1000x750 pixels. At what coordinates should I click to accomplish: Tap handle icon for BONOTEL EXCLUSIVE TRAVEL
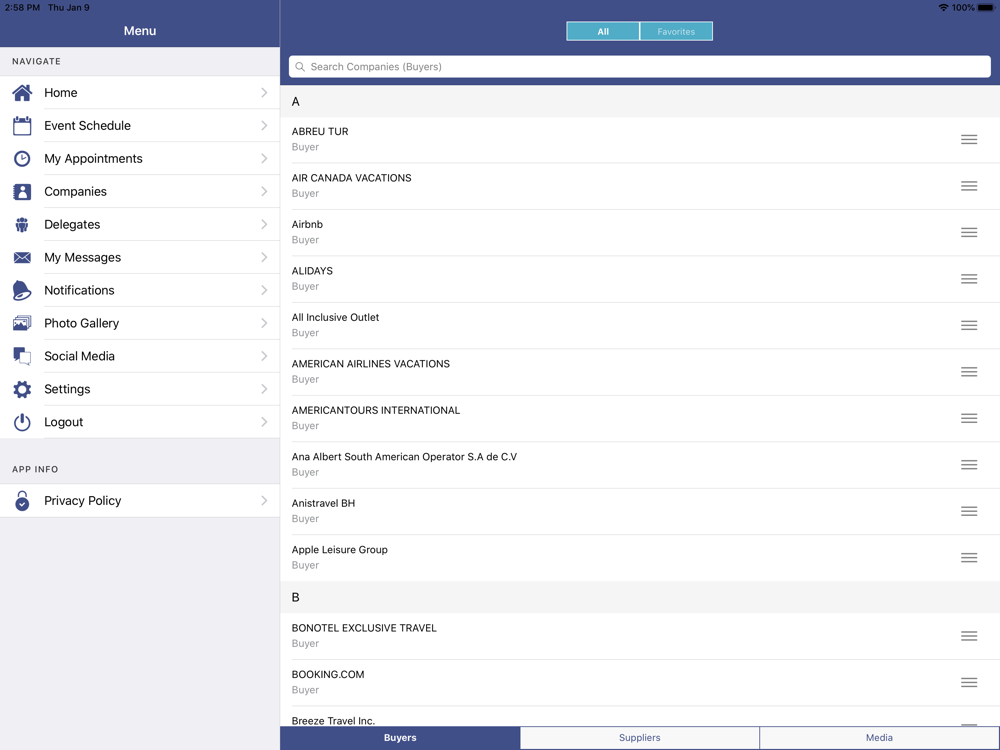coord(969,636)
